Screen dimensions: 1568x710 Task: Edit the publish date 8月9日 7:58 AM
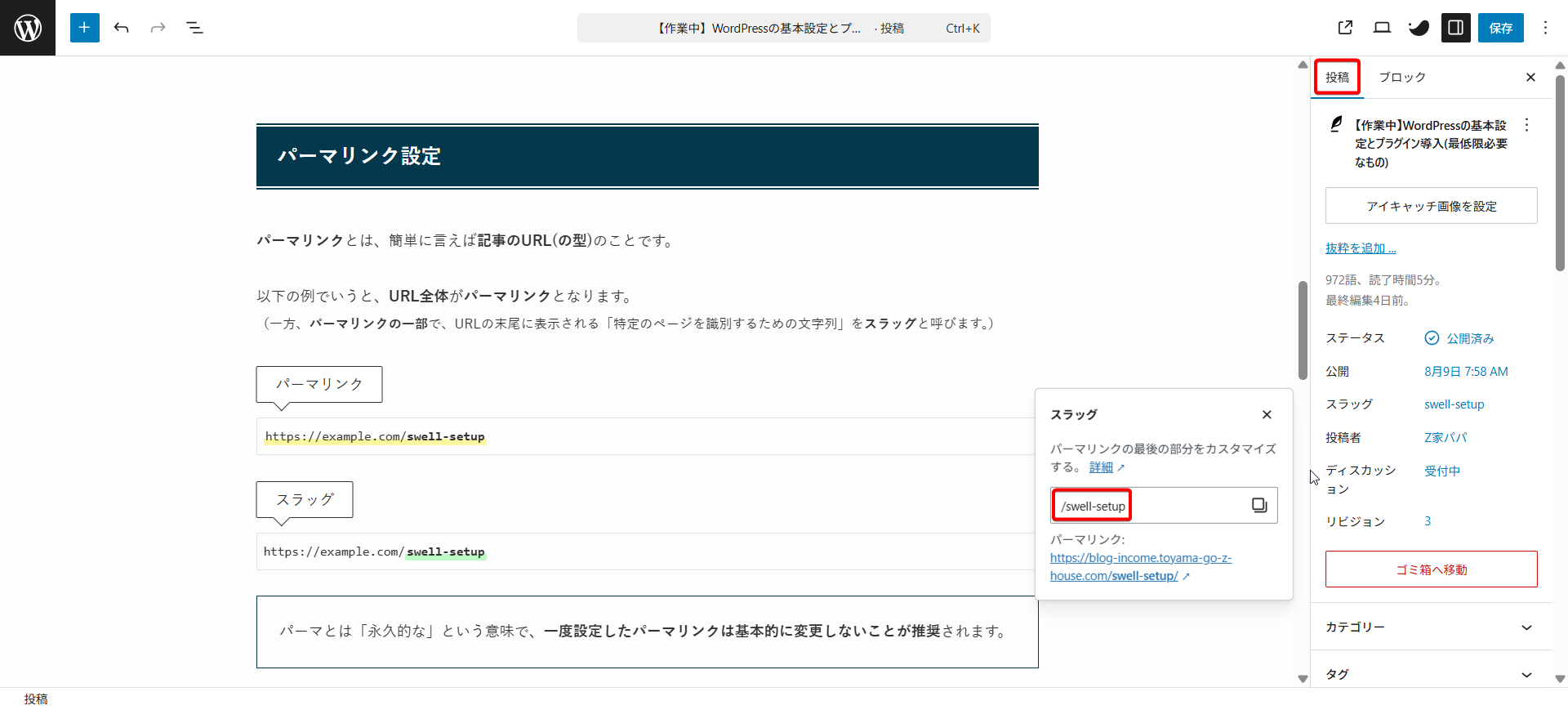[1466, 372]
